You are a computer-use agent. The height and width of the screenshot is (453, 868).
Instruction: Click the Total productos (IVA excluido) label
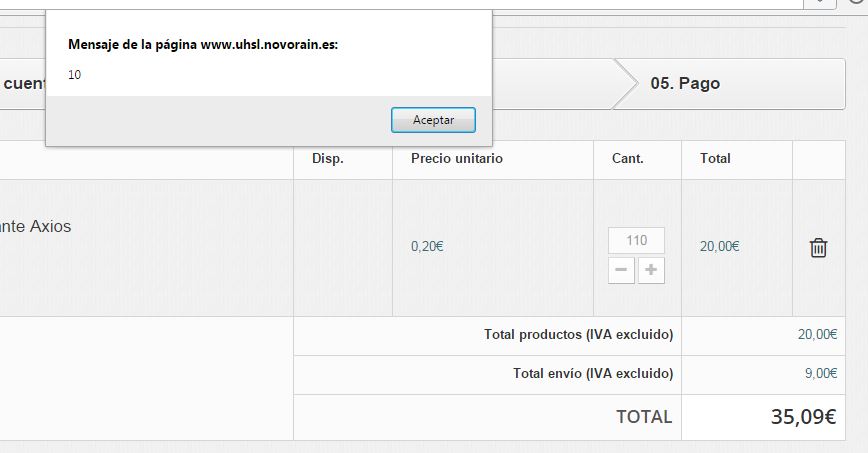click(x=578, y=335)
